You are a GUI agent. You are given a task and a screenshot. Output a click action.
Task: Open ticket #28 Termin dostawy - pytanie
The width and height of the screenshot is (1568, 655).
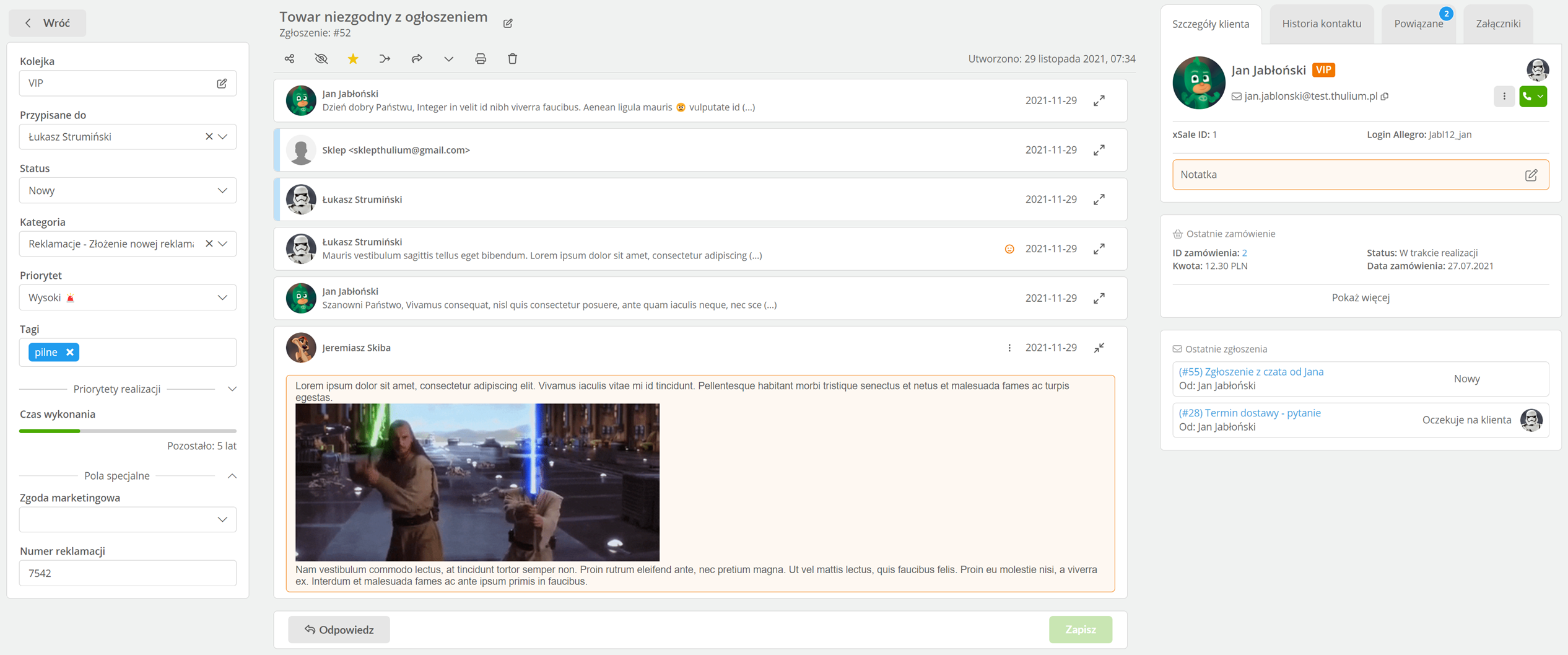pos(1249,413)
